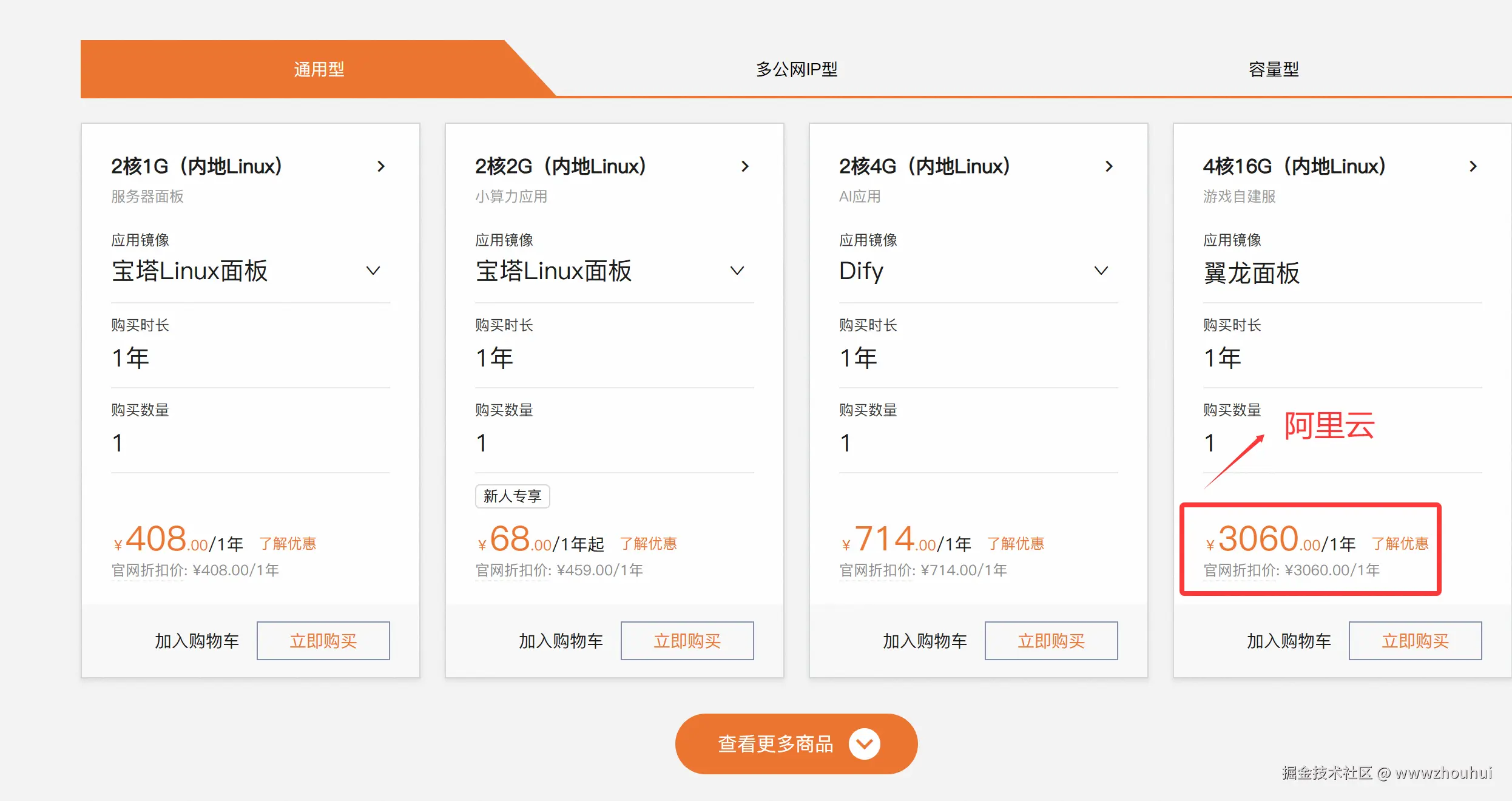This screenshot has height=801, width=1512.
Task: Click the 新人专享 tag
Action: pyautogui.click(x=513, y=496)
